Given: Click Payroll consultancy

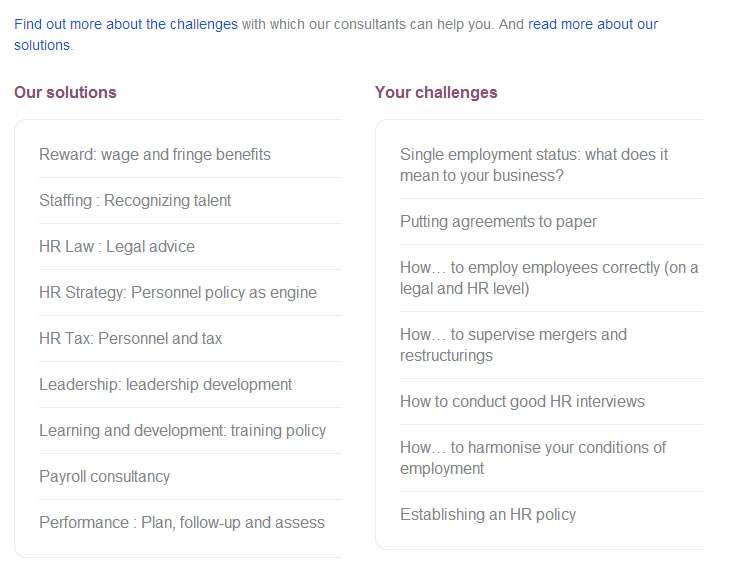Looking at the screenshot, I should click(x=105, y=476).
